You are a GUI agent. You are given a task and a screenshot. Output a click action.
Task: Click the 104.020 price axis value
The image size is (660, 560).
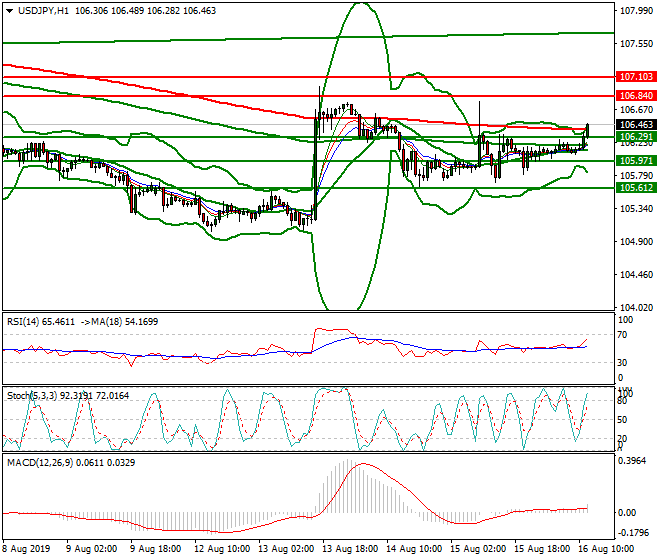coord(636,308)
